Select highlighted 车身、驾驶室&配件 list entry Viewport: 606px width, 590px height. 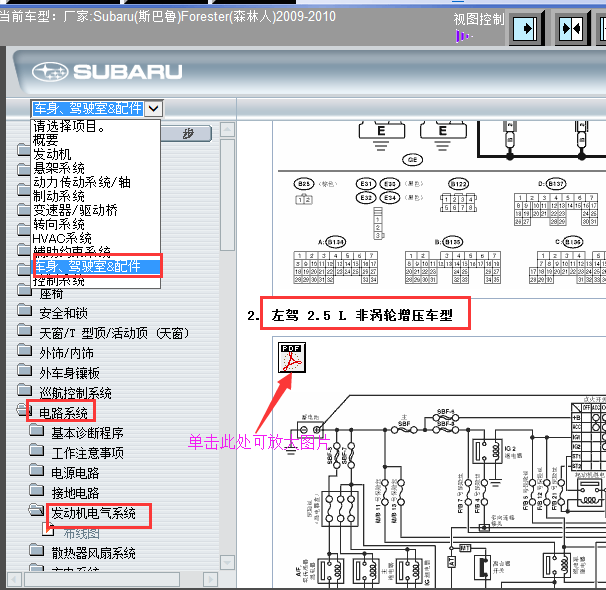97,266
